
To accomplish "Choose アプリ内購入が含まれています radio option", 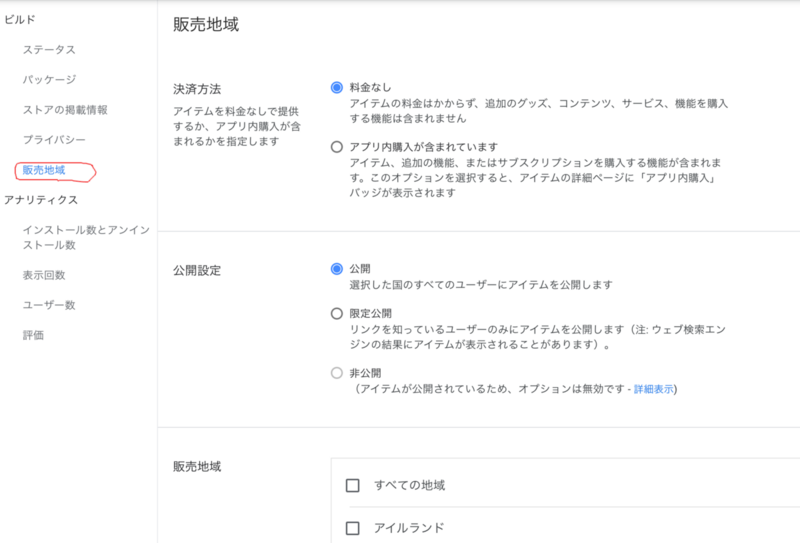I will pos(337,147).
